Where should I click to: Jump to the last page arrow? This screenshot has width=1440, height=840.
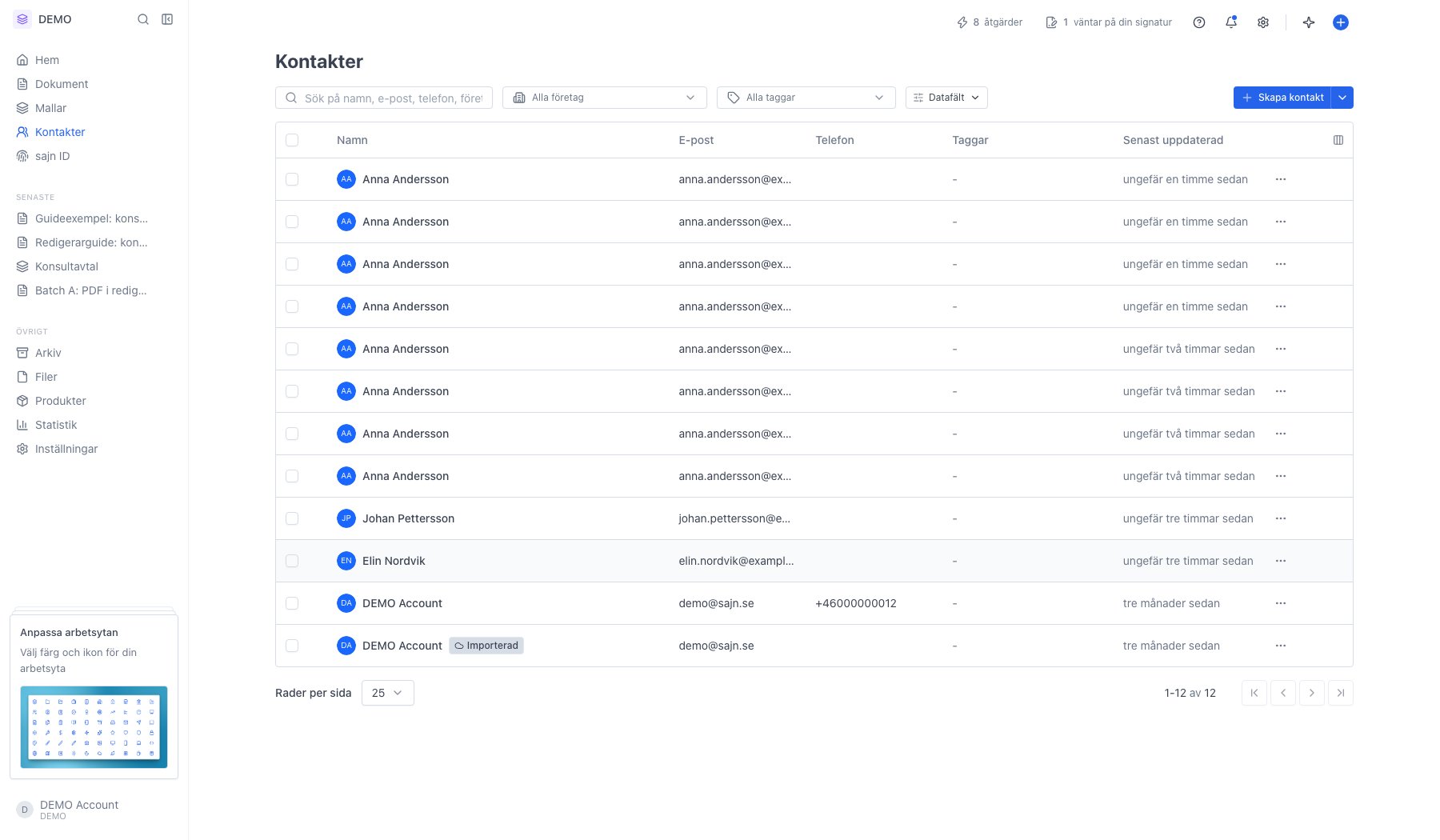[x=1341, y=693]
